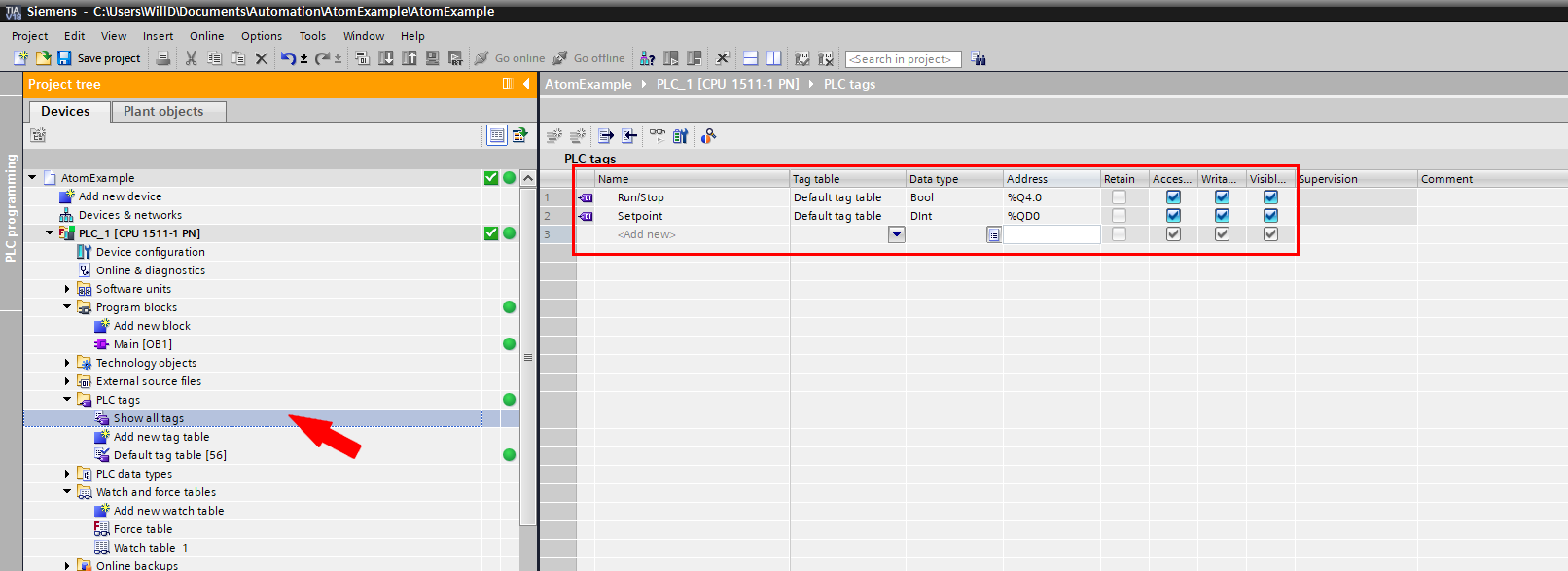This screenshot has width=1568, height=571.
Task: Toggle Accessible checkbox for Setpoint tag
Action: [x=1173, y=216]
